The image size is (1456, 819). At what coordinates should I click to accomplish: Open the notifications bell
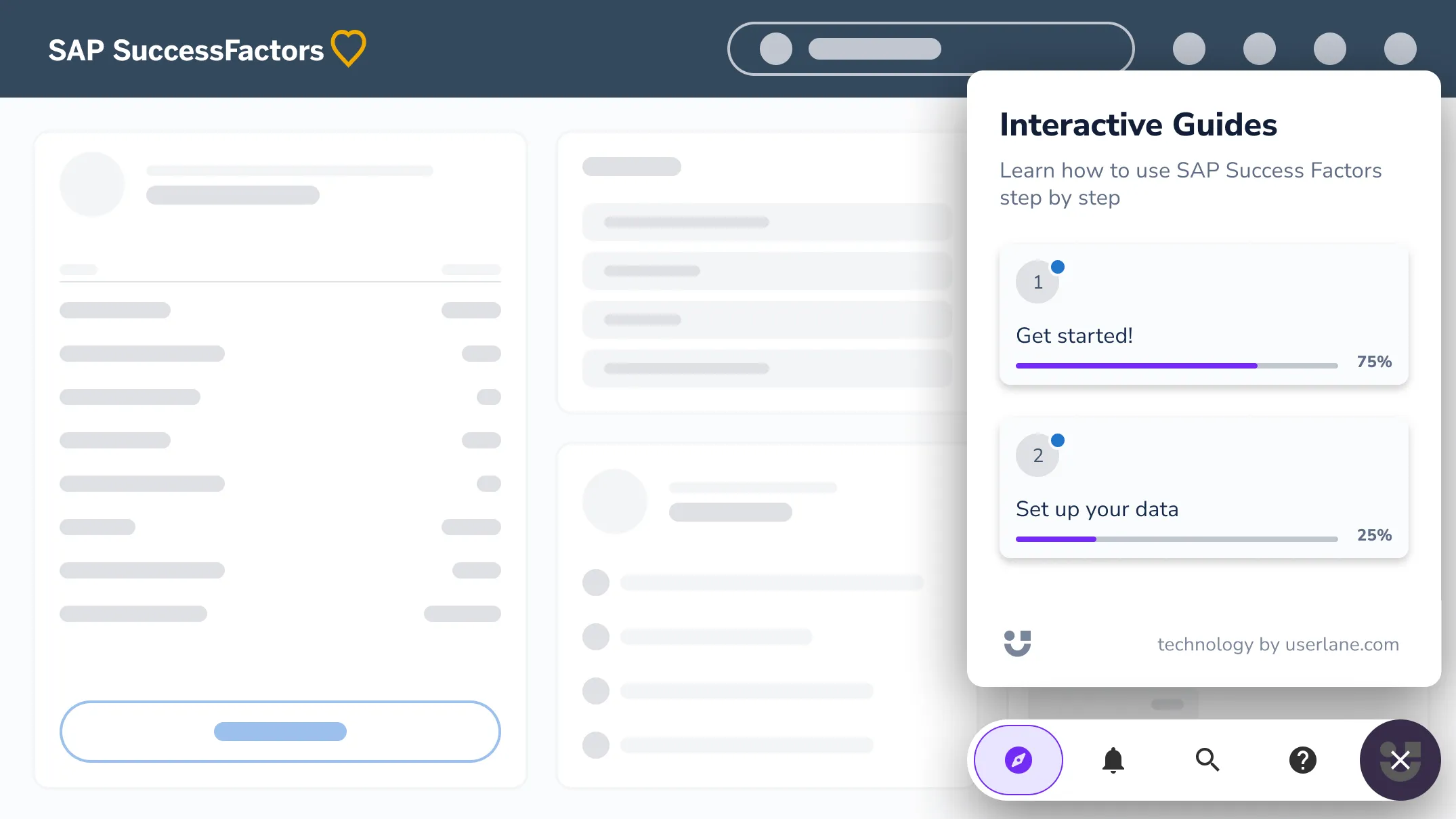pos(1113,759)
